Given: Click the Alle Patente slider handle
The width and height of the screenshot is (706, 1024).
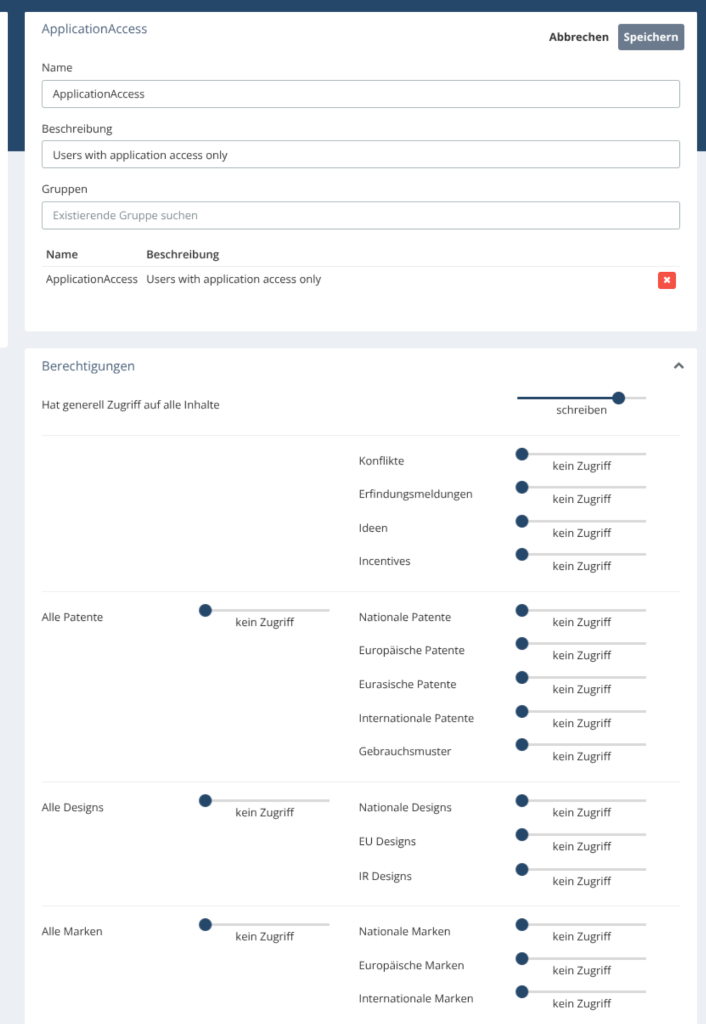Looking at the screenshot, I should click(x=205, y=610).
